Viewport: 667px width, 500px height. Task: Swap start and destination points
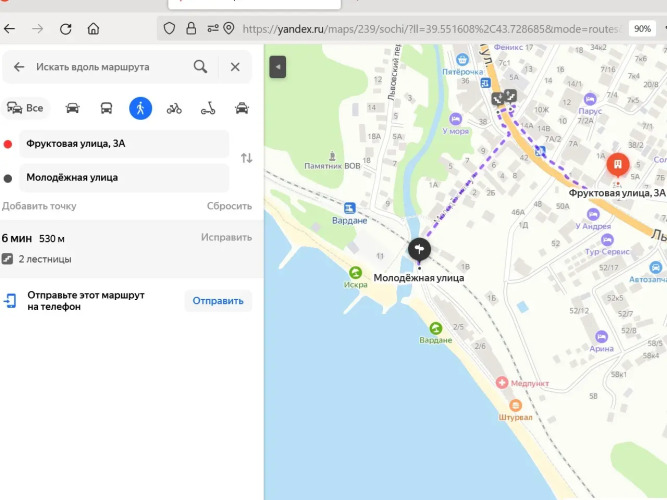click(247, 159)
